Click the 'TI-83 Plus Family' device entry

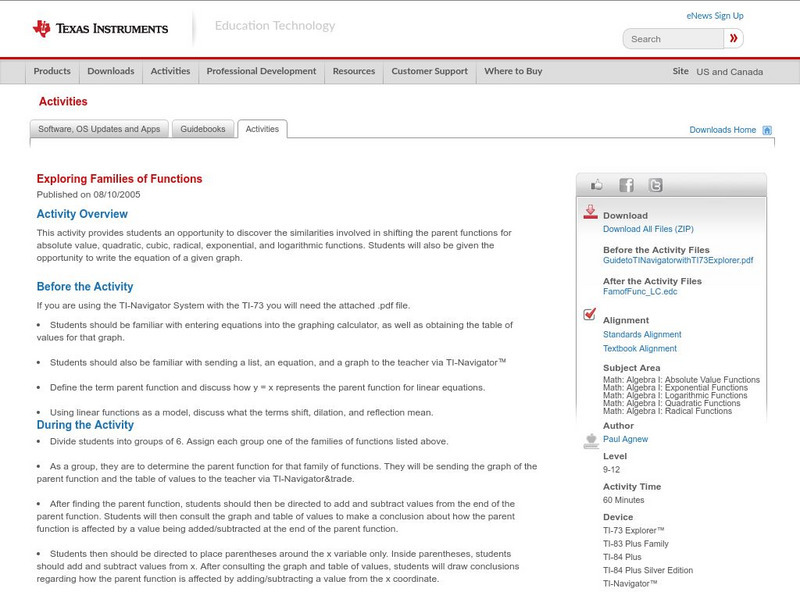(636, 544)
